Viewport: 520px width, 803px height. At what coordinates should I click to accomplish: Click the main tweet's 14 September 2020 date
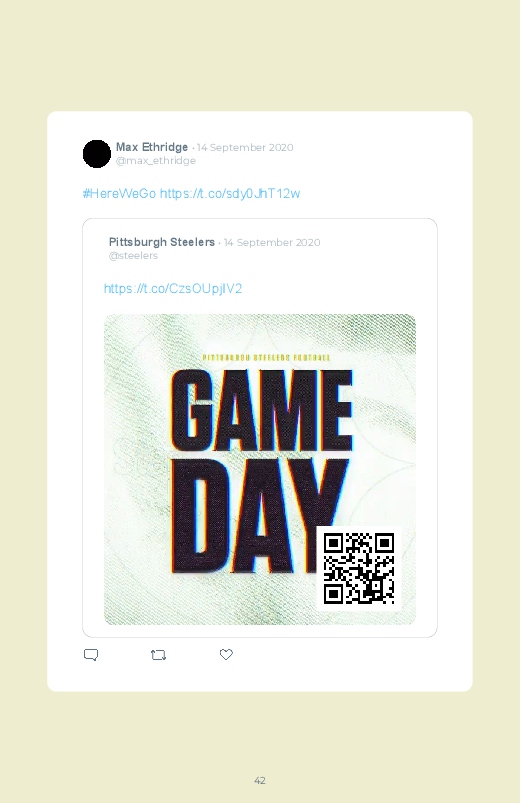point(245,147)
